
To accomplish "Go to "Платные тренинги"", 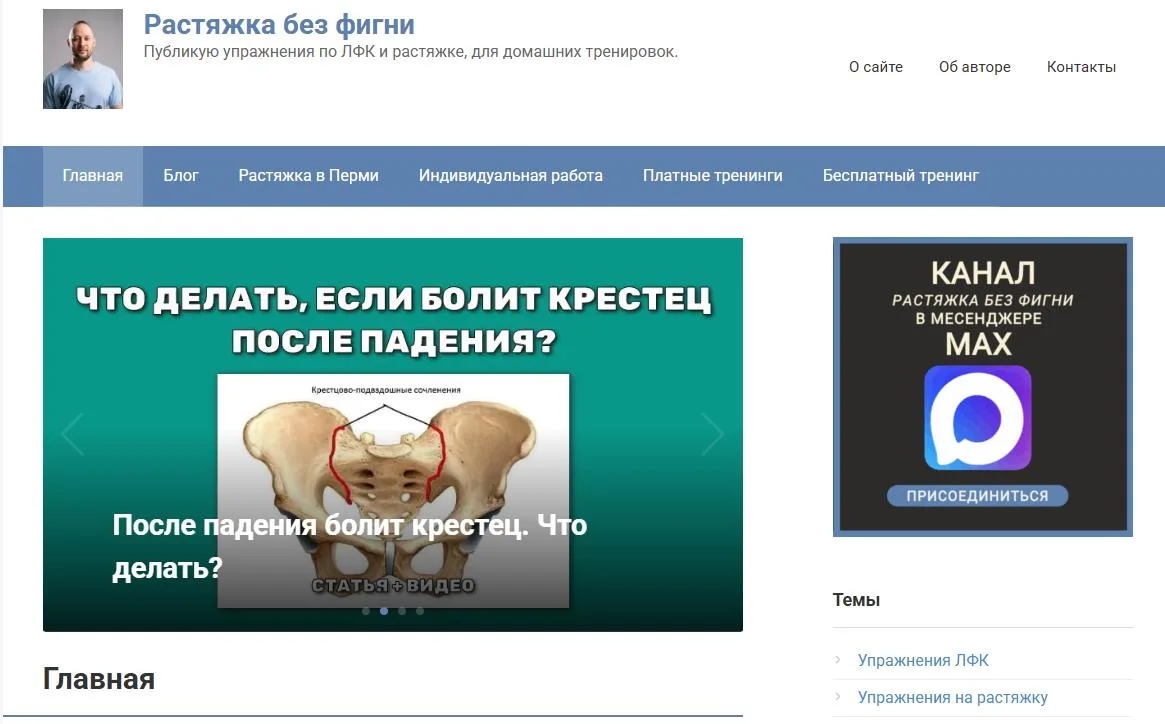I will click(x=713, y=176).
